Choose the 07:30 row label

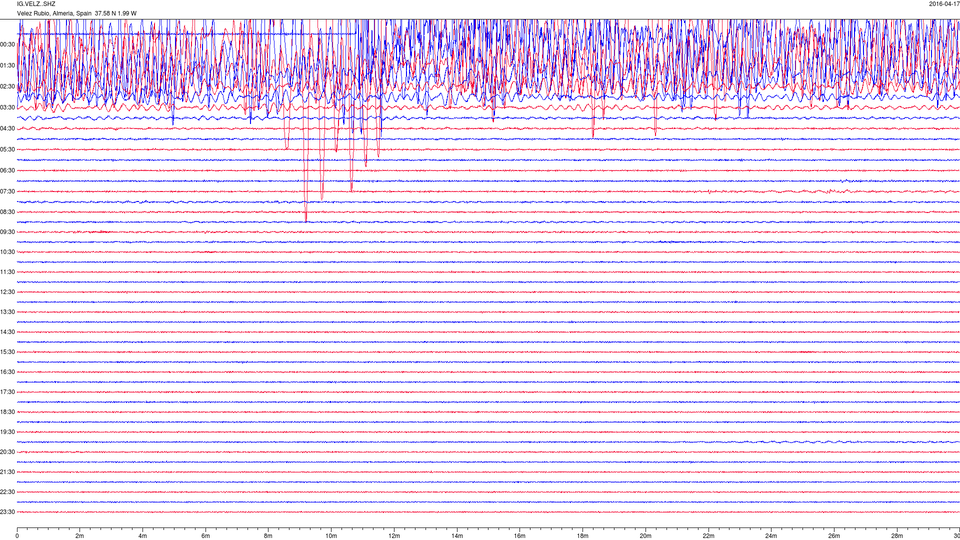[7, 191]
